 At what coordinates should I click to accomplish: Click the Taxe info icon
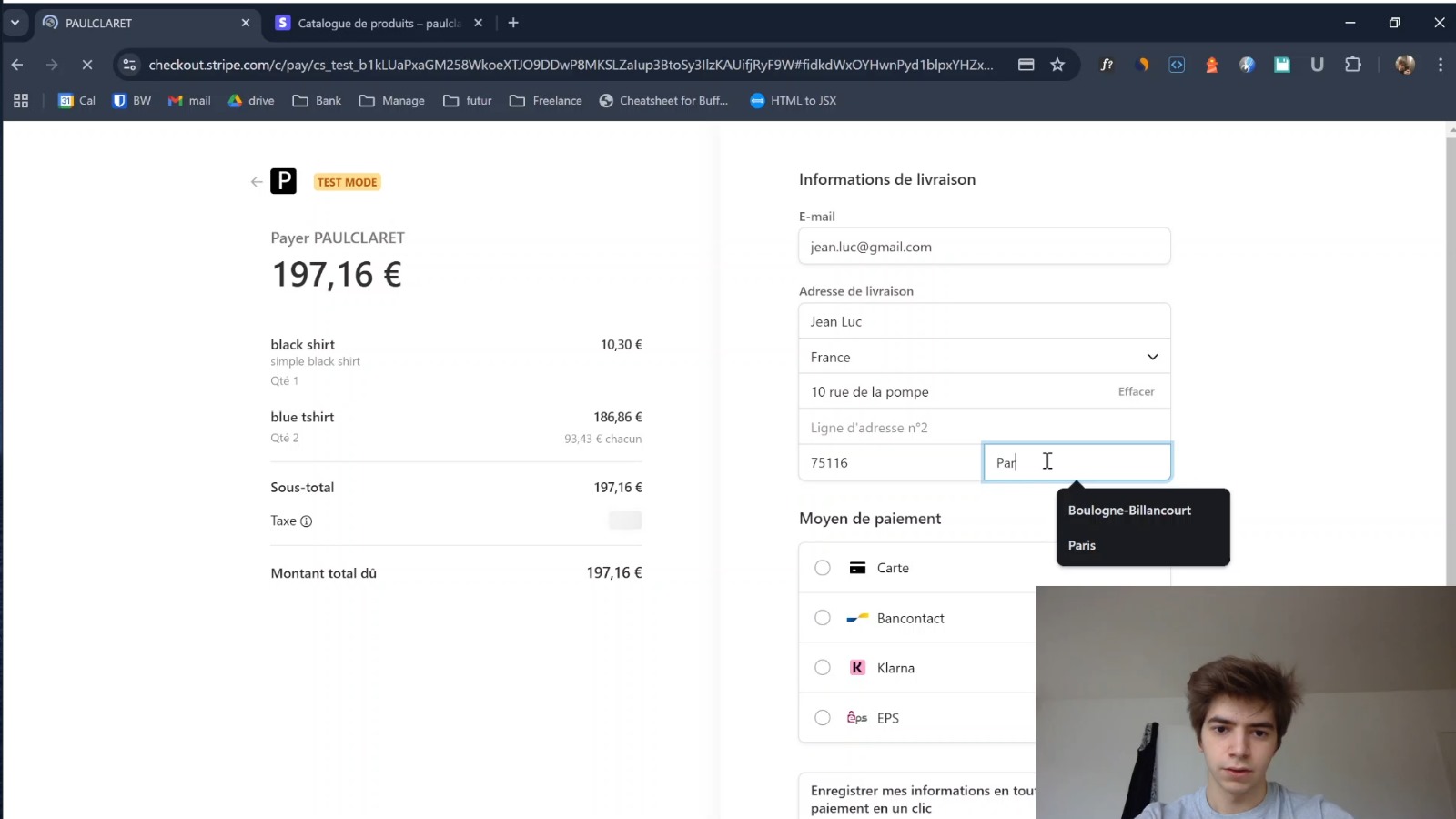tap(307, 521)
